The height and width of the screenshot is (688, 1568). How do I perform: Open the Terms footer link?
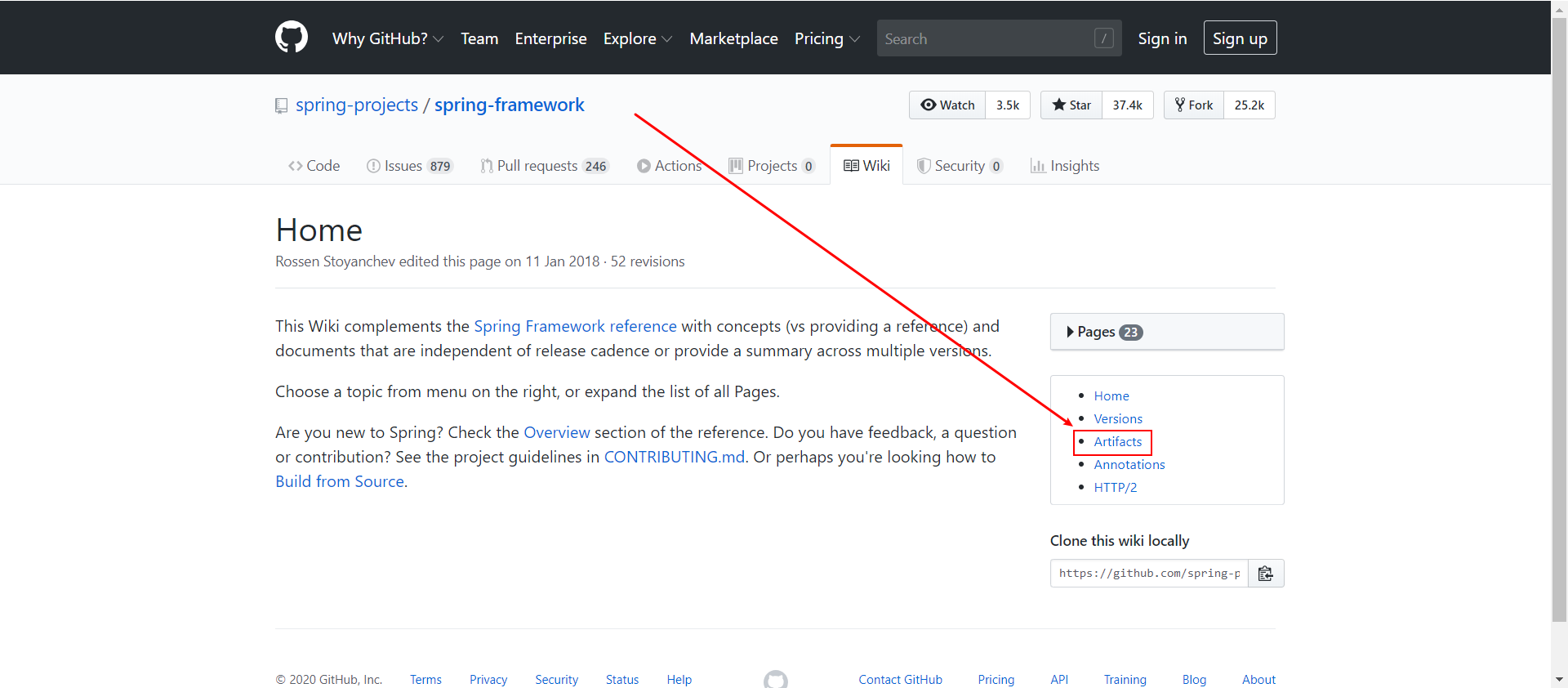(425, 679)
